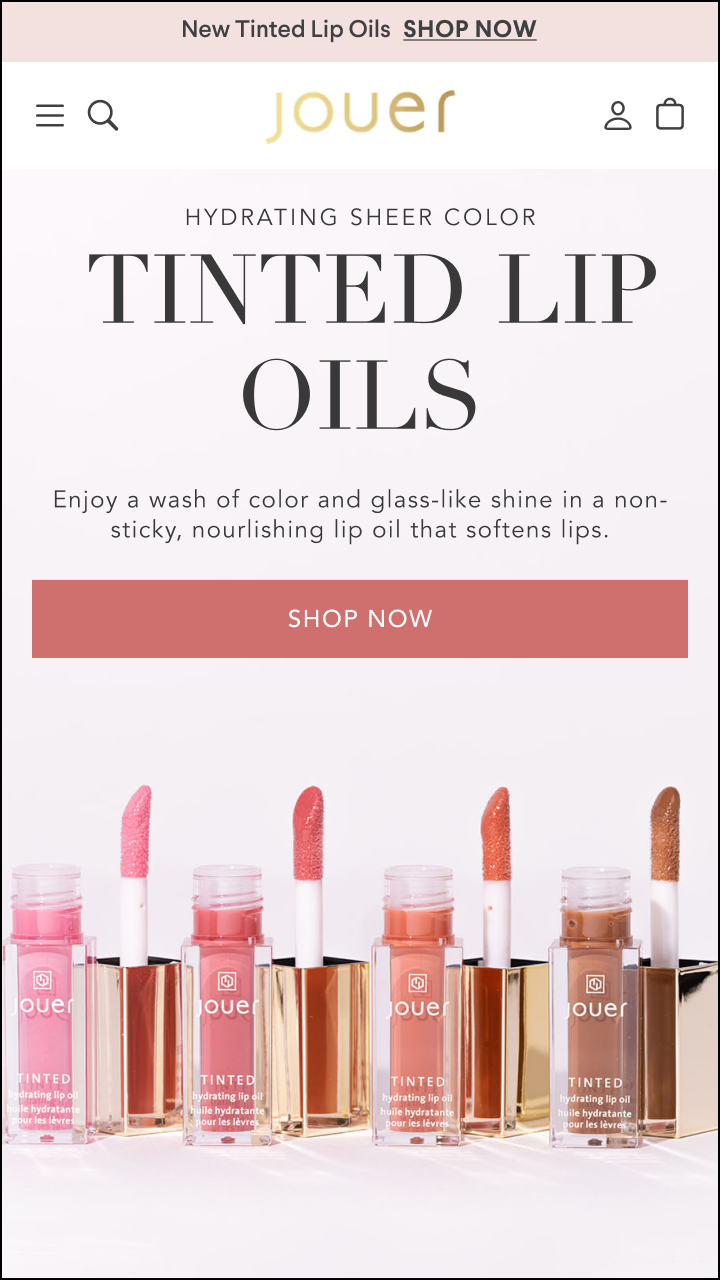This screenshot has width=720, height=1280.
Task: Tap the coral SHOP NOW button
Action: click(x=360, y=619)
